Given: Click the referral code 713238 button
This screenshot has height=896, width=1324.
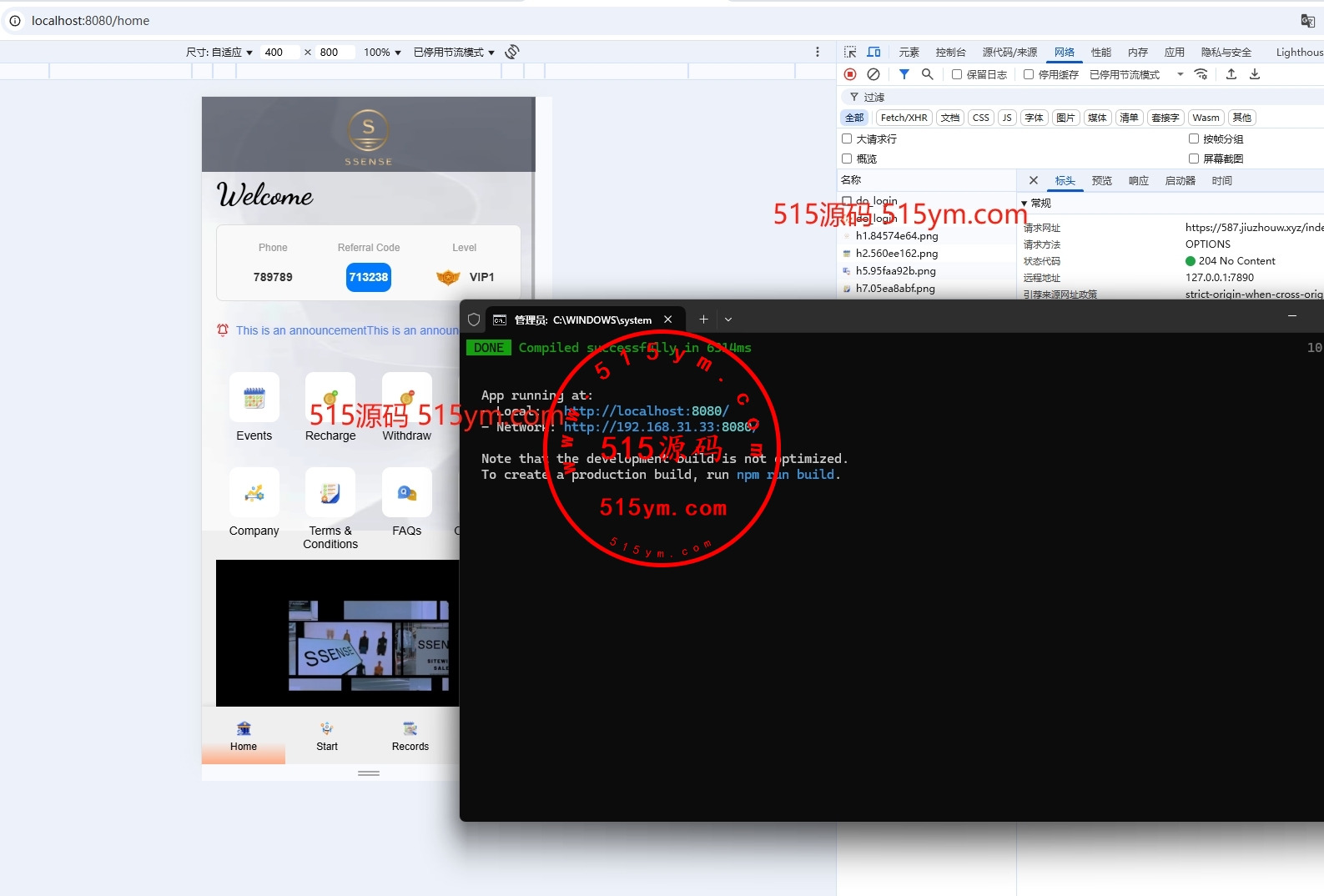Looking at the screenshot, I should [368, 277].
